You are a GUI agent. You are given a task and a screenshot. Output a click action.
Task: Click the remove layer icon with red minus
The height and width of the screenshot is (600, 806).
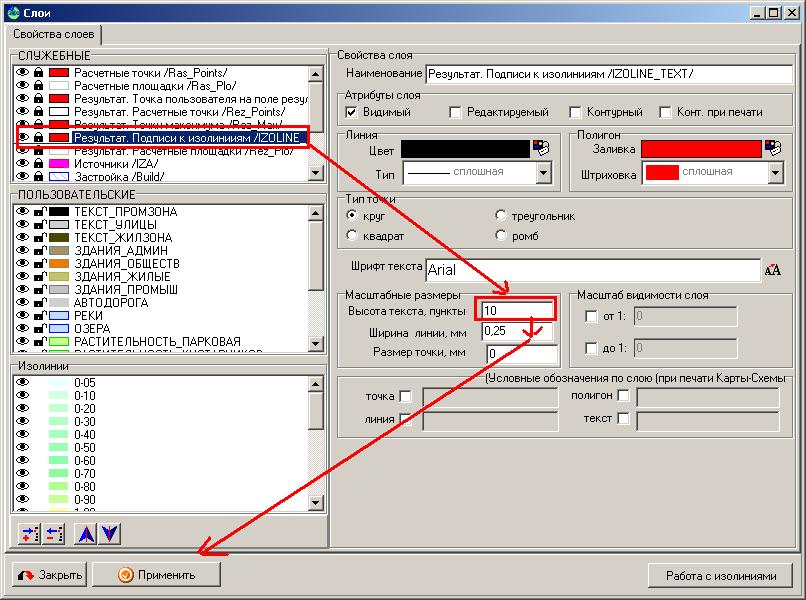click(x=54, y=533)
